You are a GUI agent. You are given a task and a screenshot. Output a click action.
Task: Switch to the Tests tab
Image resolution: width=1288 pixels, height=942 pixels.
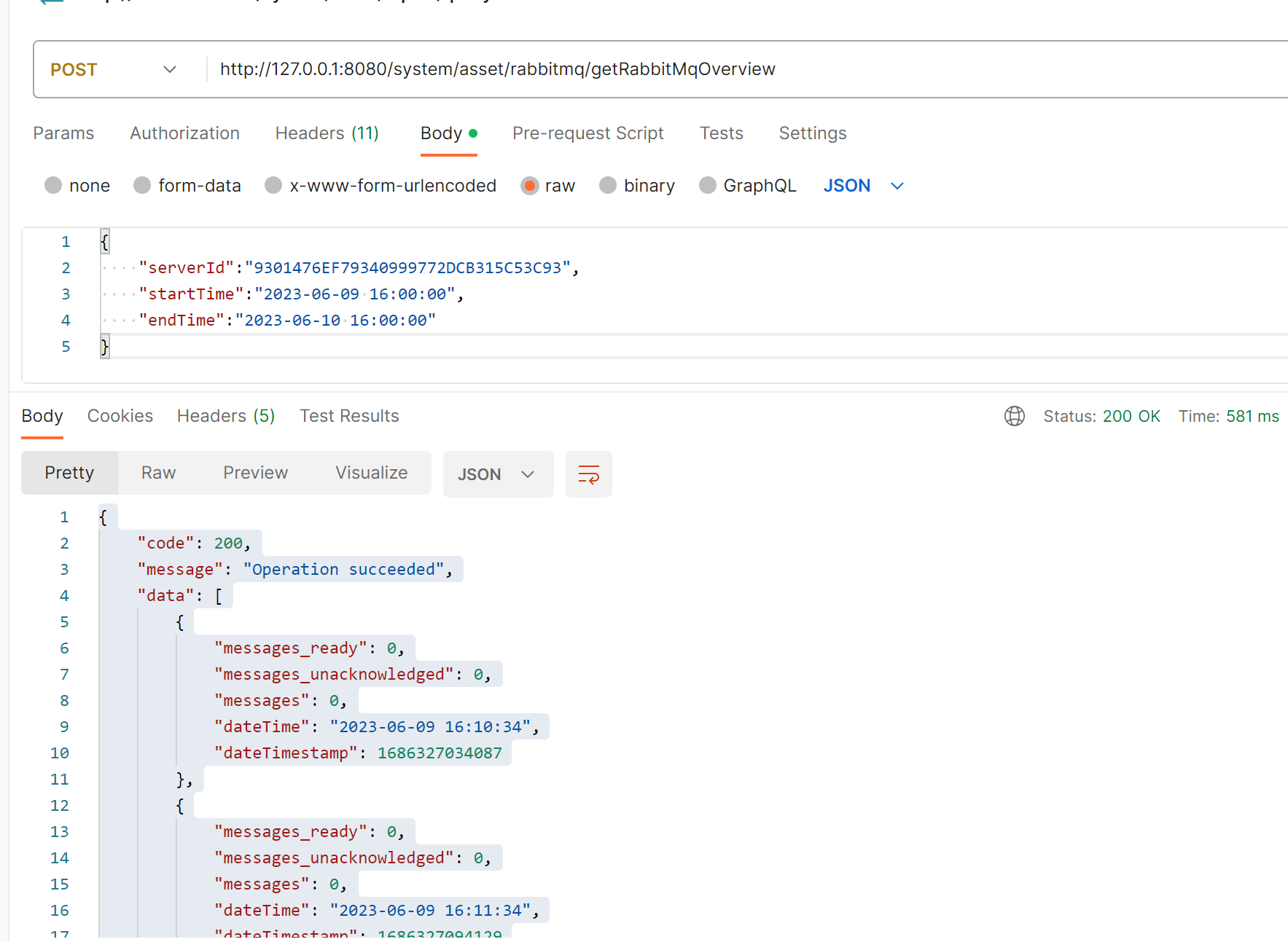coord(721,133)
